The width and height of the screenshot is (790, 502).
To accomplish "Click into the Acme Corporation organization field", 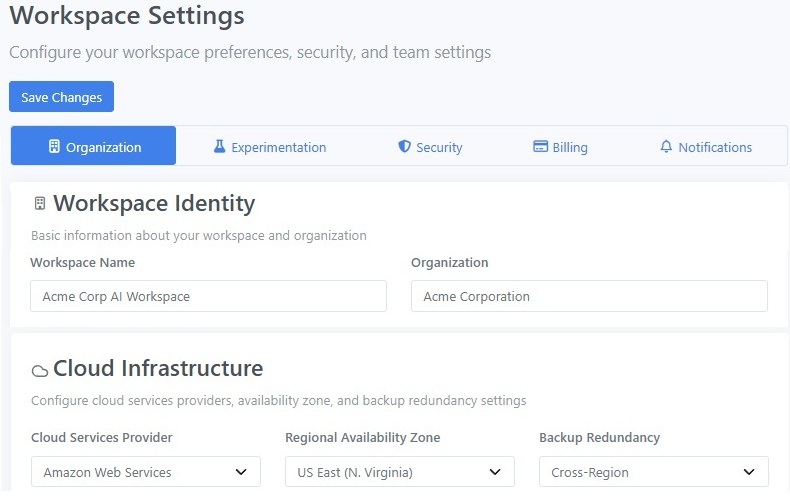I will pyautogui.click(x=589, y=296).
